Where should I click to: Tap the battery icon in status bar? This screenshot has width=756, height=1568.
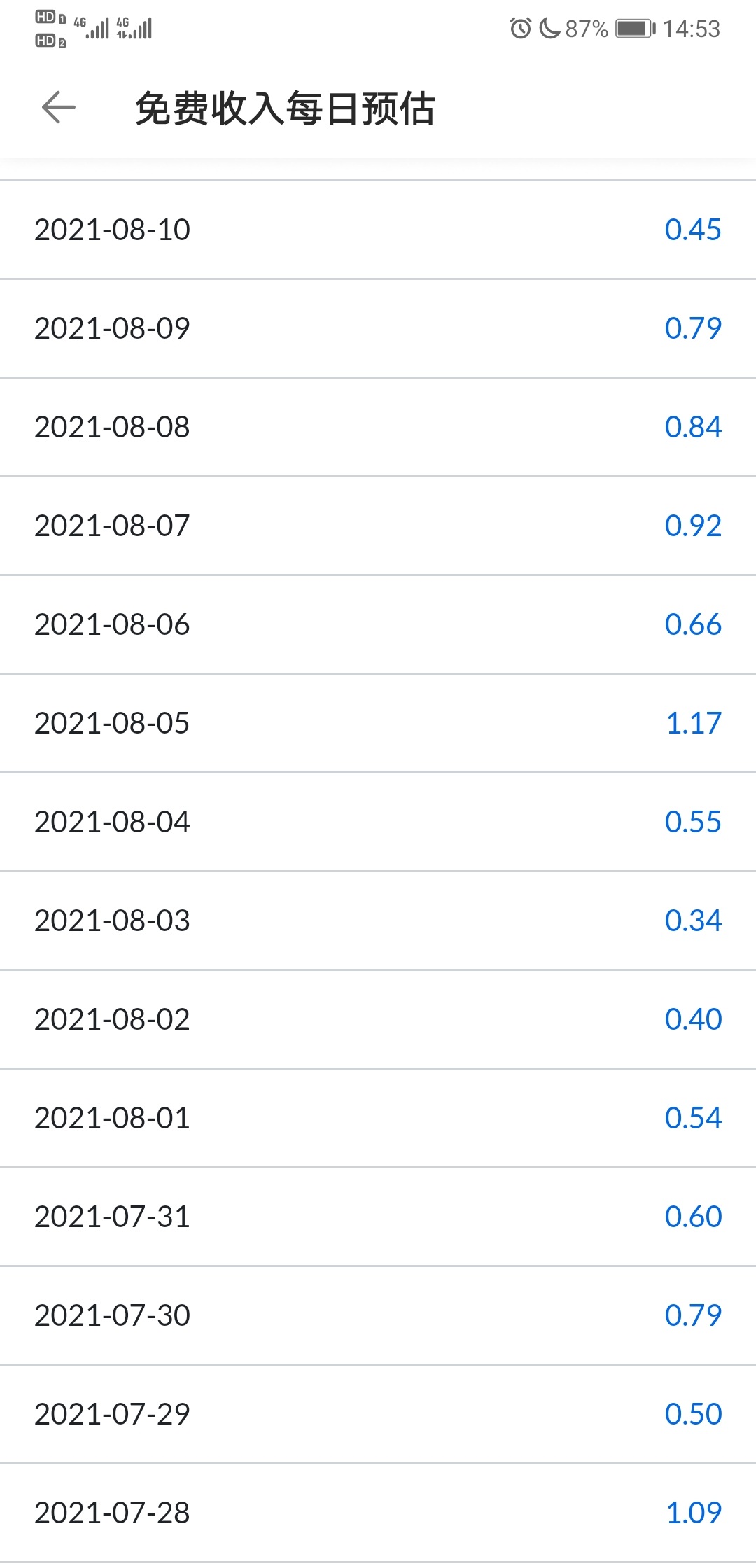pyautogui.click(x=635, y=29)
